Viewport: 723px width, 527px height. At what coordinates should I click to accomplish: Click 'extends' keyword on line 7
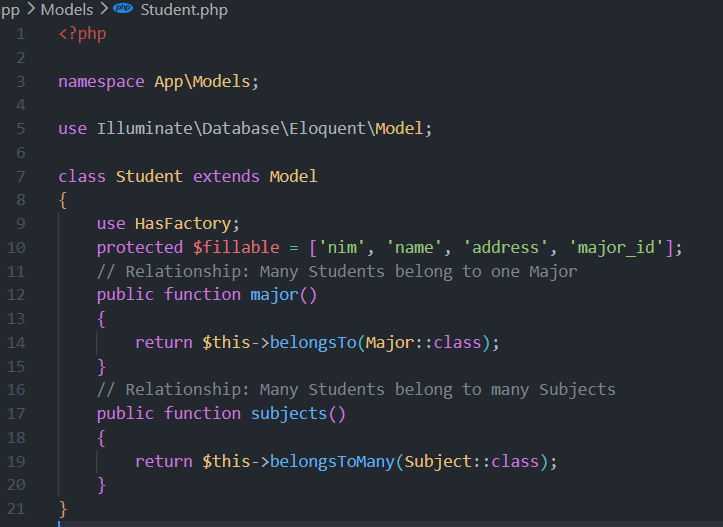click(x=226, y=176)
